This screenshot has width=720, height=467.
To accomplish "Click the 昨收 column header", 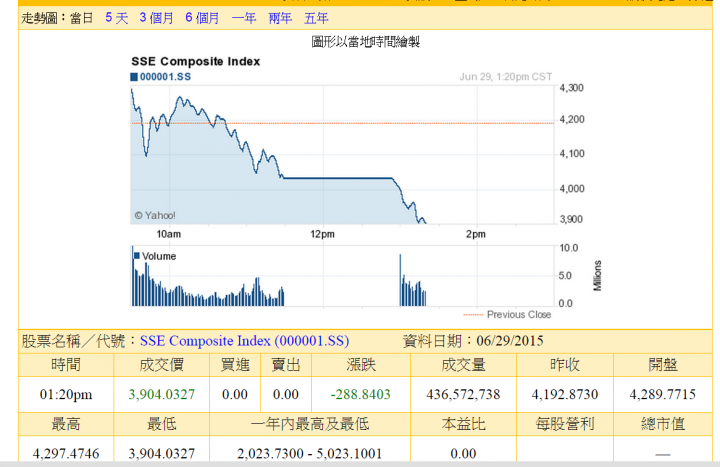I will coord(565,365).
